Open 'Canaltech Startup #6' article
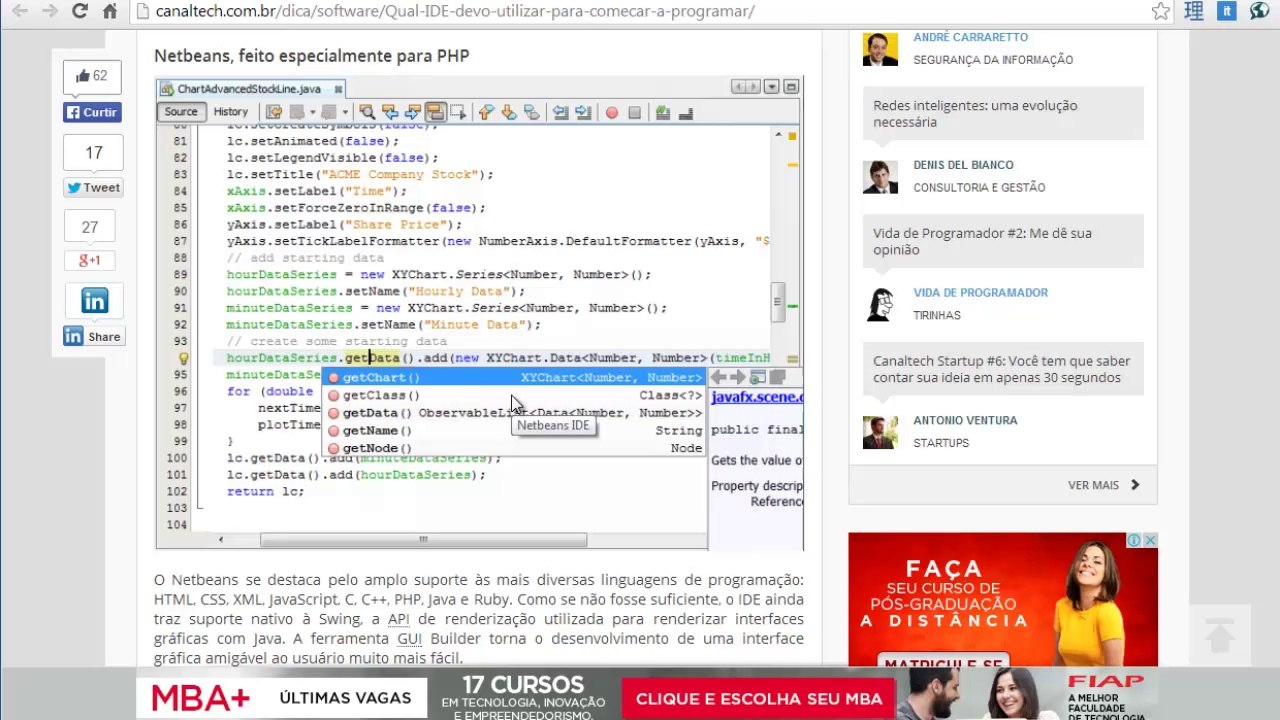1280x720 pixels. click(1001, 369)
